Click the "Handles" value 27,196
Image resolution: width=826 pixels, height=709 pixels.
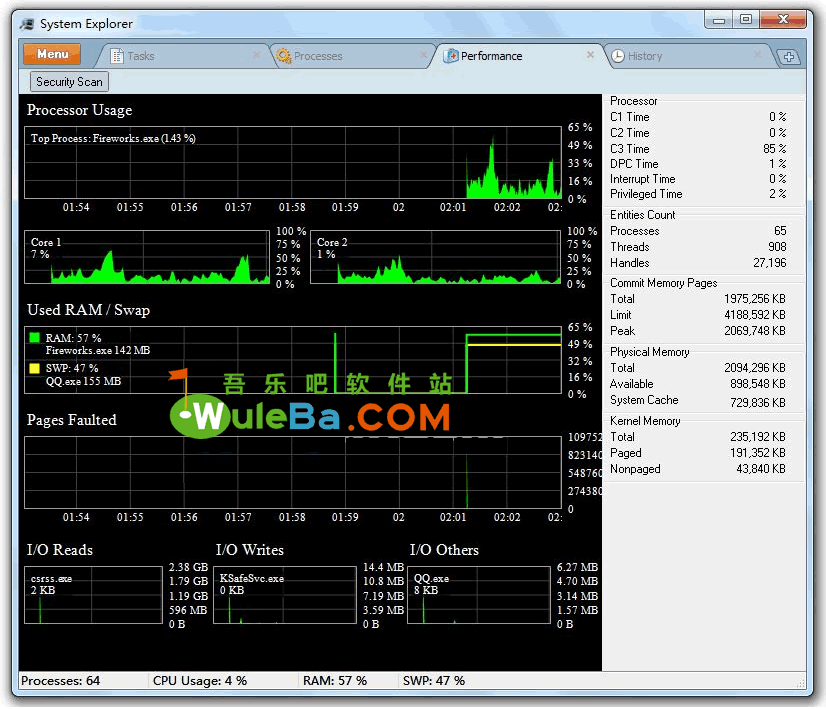(770, 262)
